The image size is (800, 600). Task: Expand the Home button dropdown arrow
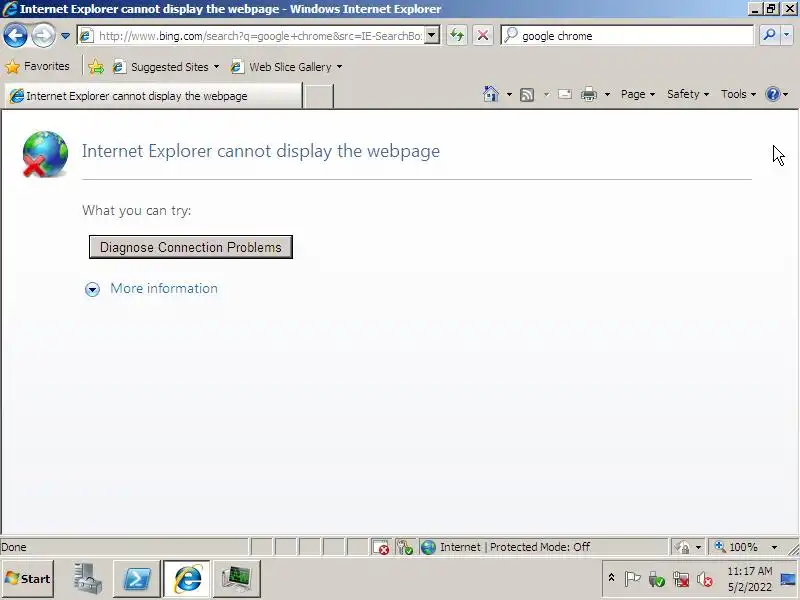click(509, 94)
